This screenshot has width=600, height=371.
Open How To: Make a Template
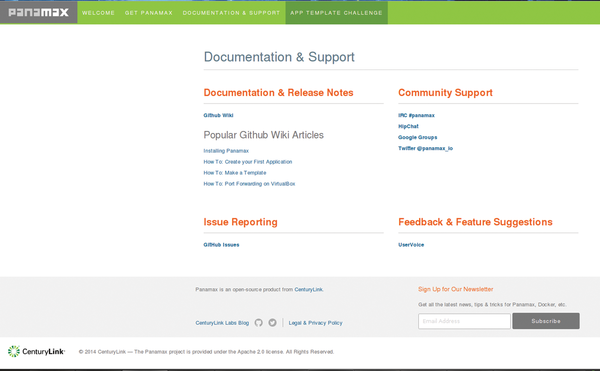235,173
